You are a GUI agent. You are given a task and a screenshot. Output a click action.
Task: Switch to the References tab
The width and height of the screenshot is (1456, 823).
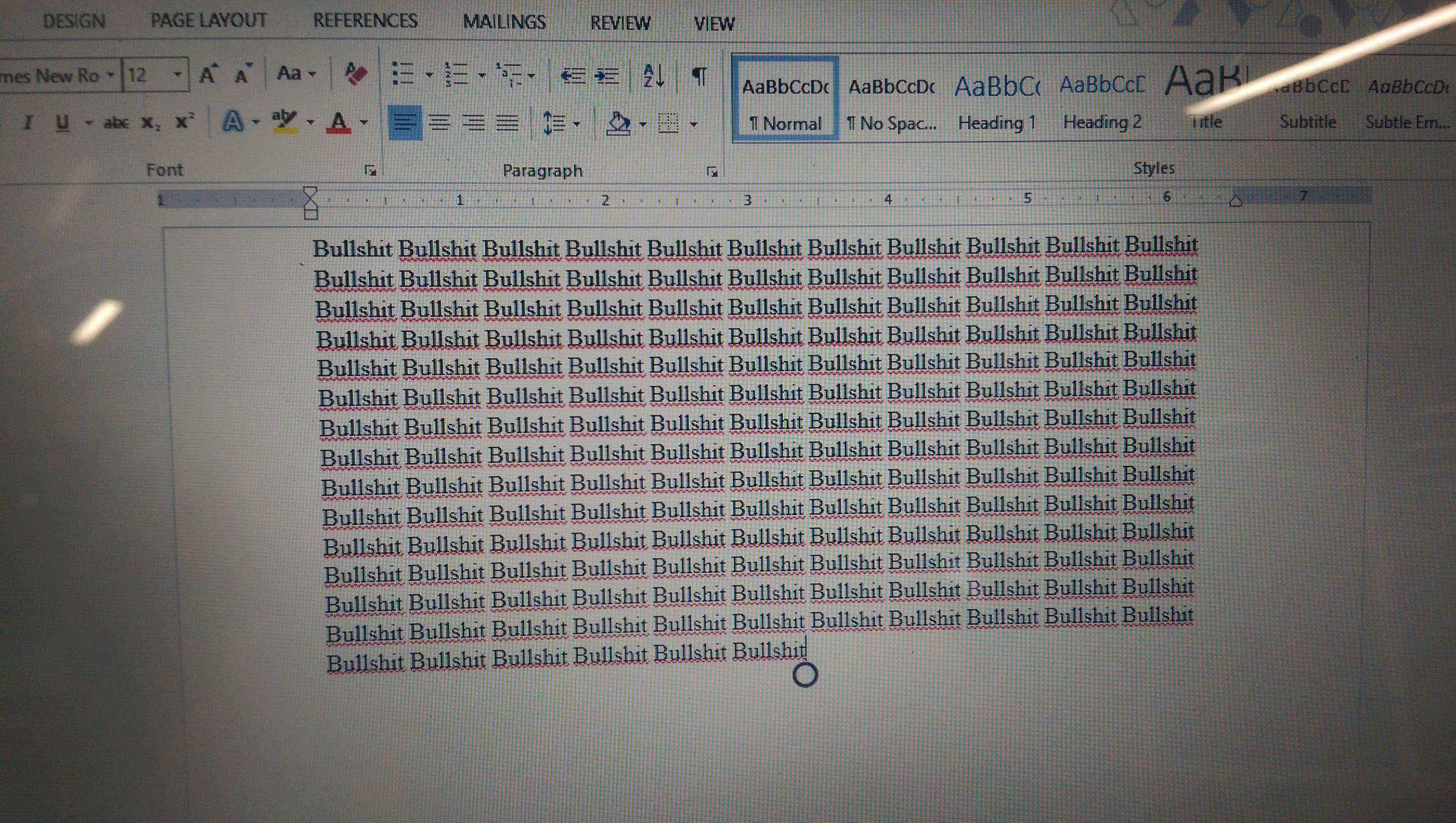(365, 21)
